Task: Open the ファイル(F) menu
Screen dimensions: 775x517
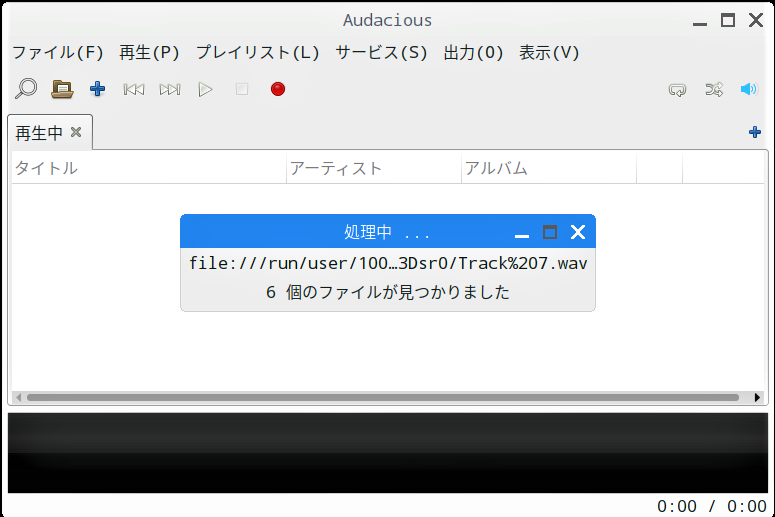Action: 58,52
